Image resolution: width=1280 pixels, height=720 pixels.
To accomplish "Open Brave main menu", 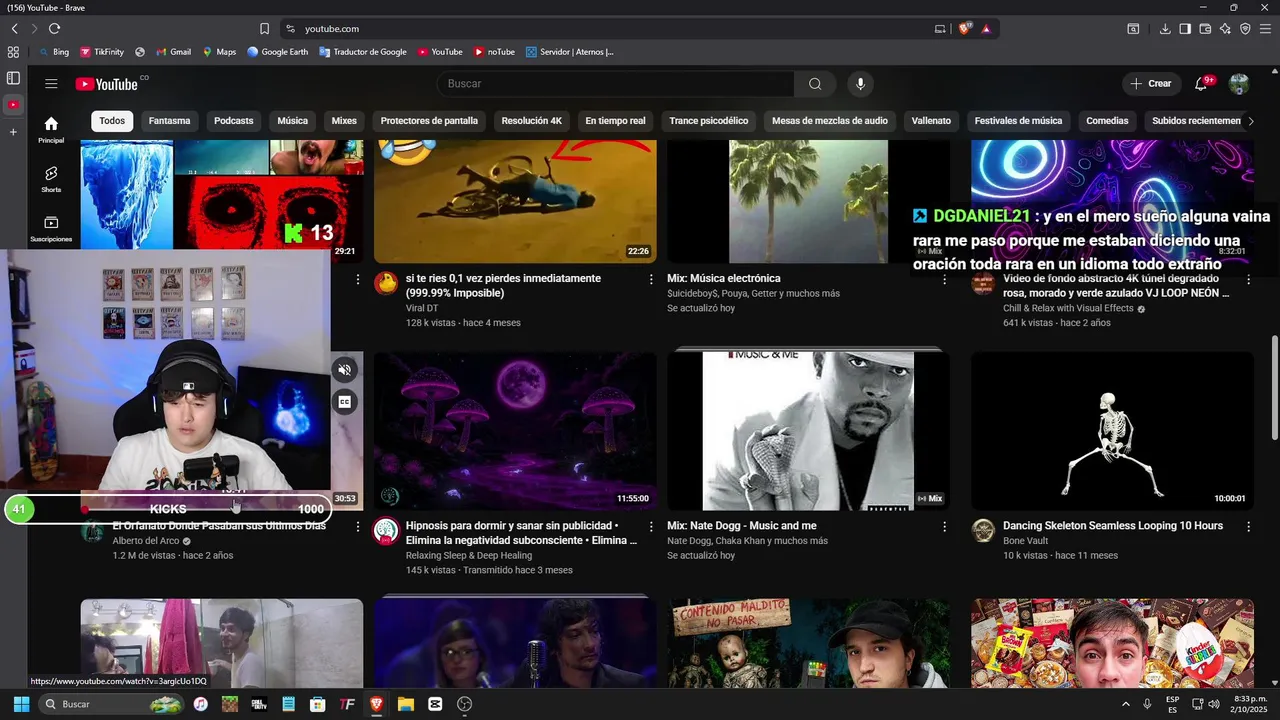I will click(1265, 29).
